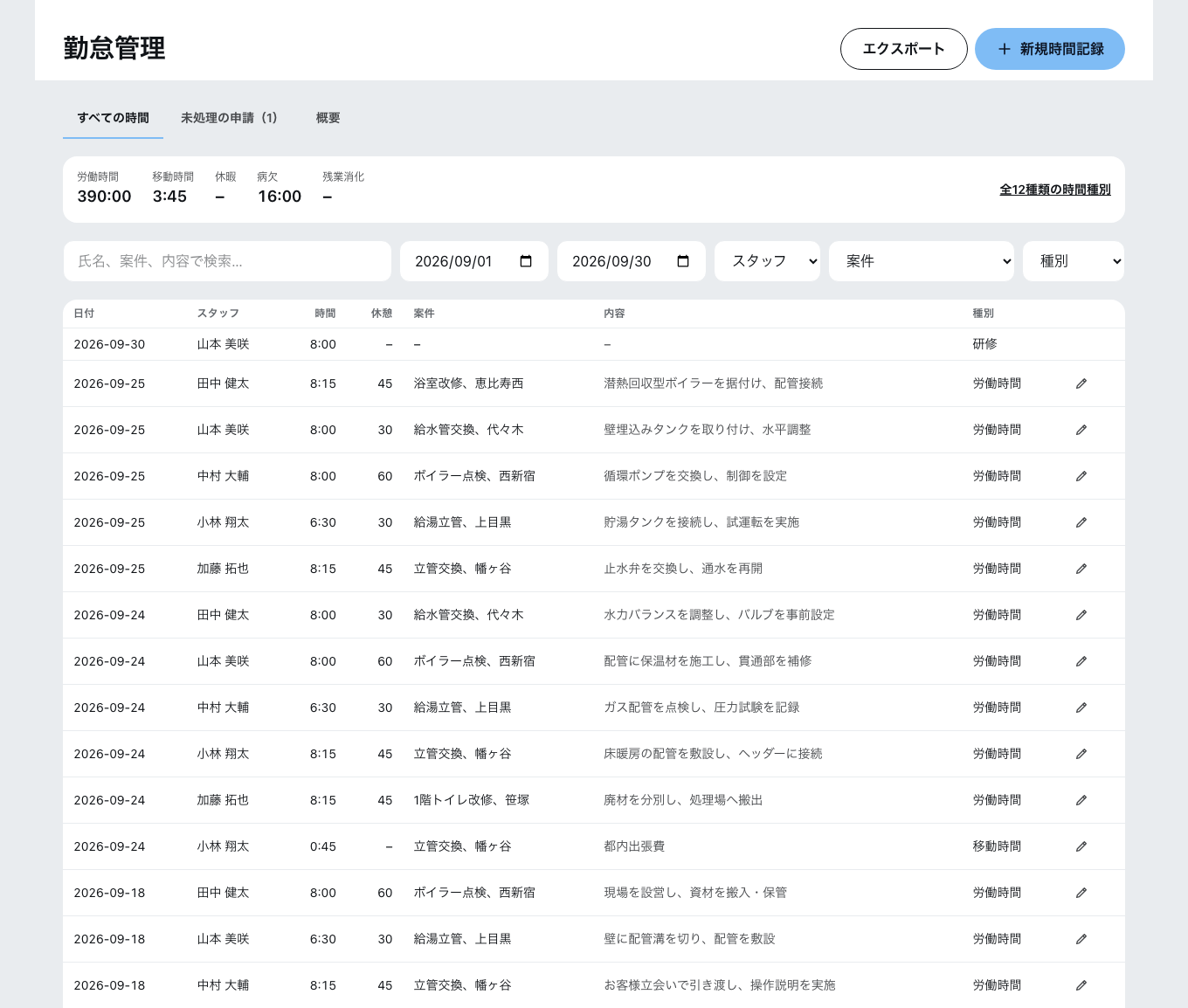Edit 山本 美咲 2026-09-24 ボイラー点検 entry
This screenshot has width=1188, height=1008.
1081,661
